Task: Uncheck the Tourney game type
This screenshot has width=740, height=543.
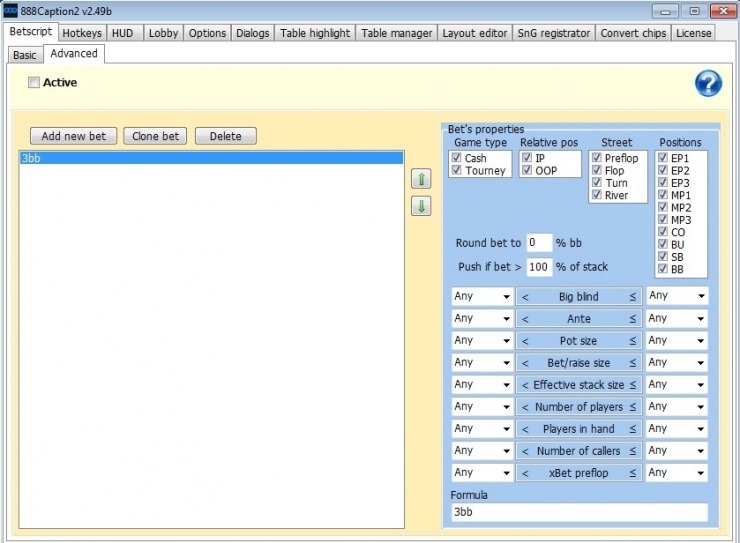Action: (x=456, y=170)
